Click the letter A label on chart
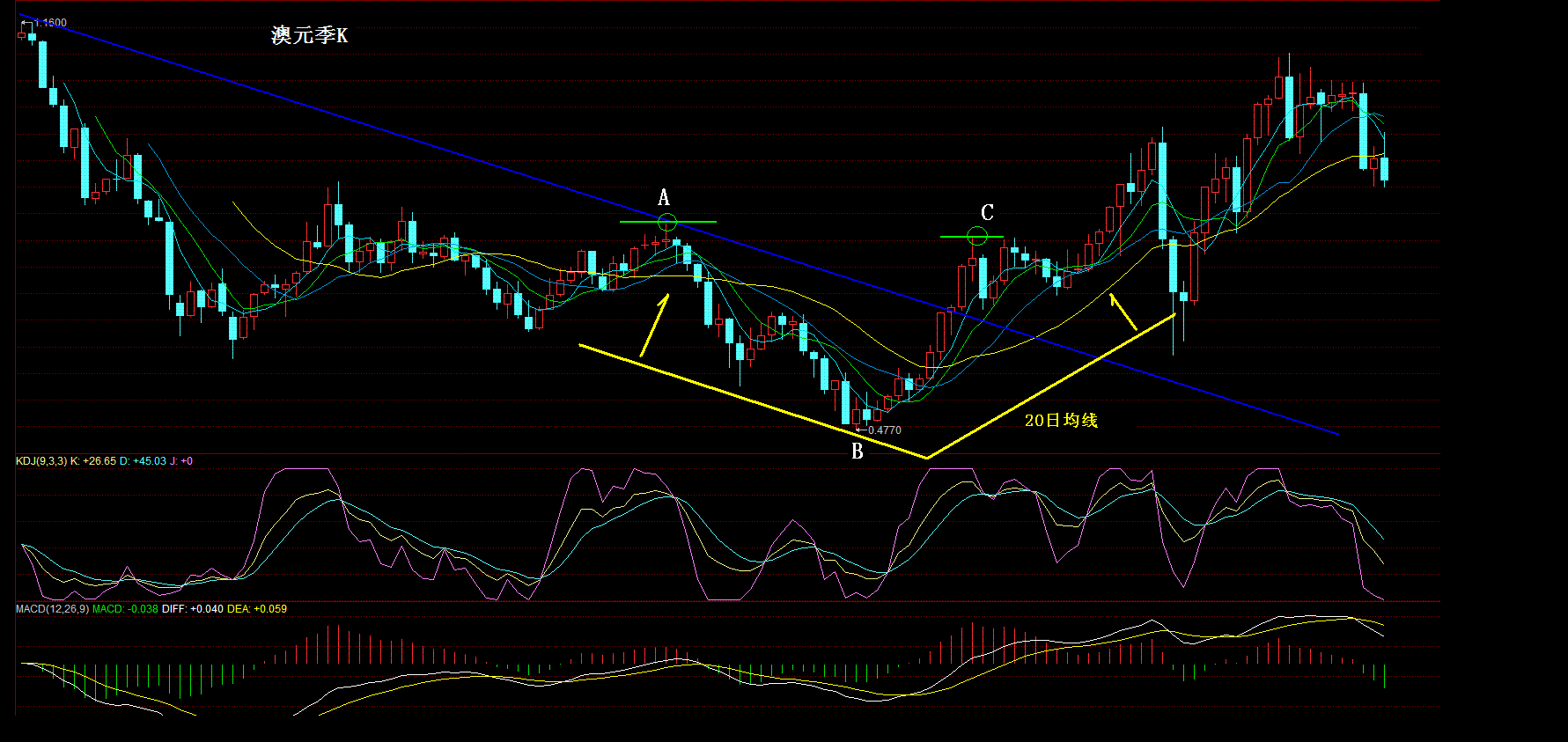The image size is (1568, 742). pyautogui.click(x=664, y=197)
